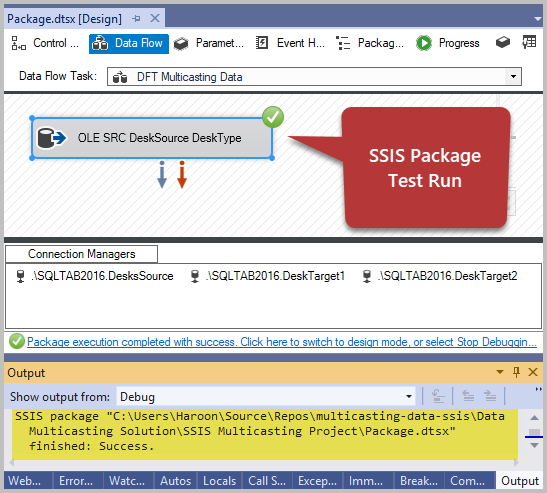Switch to the Progress tab
The image size is (547, 493).
(448, 44)
